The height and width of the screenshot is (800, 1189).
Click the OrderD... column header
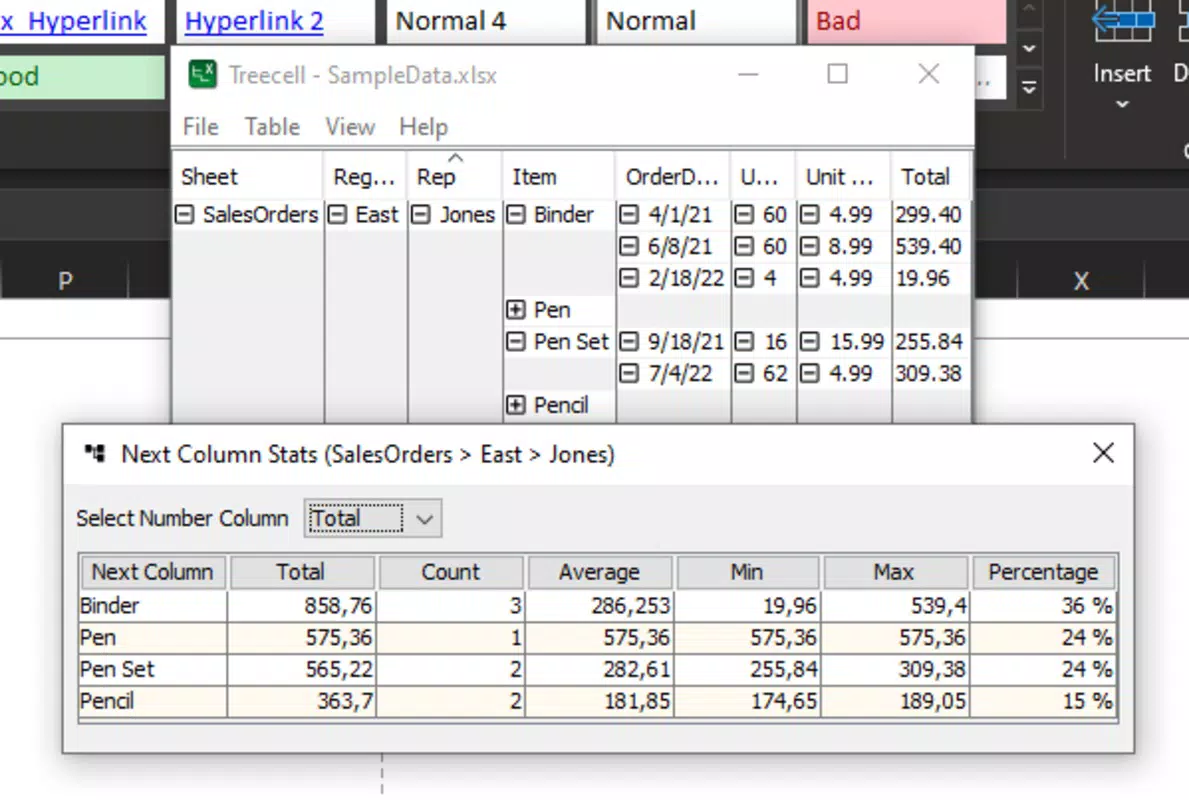673,177
